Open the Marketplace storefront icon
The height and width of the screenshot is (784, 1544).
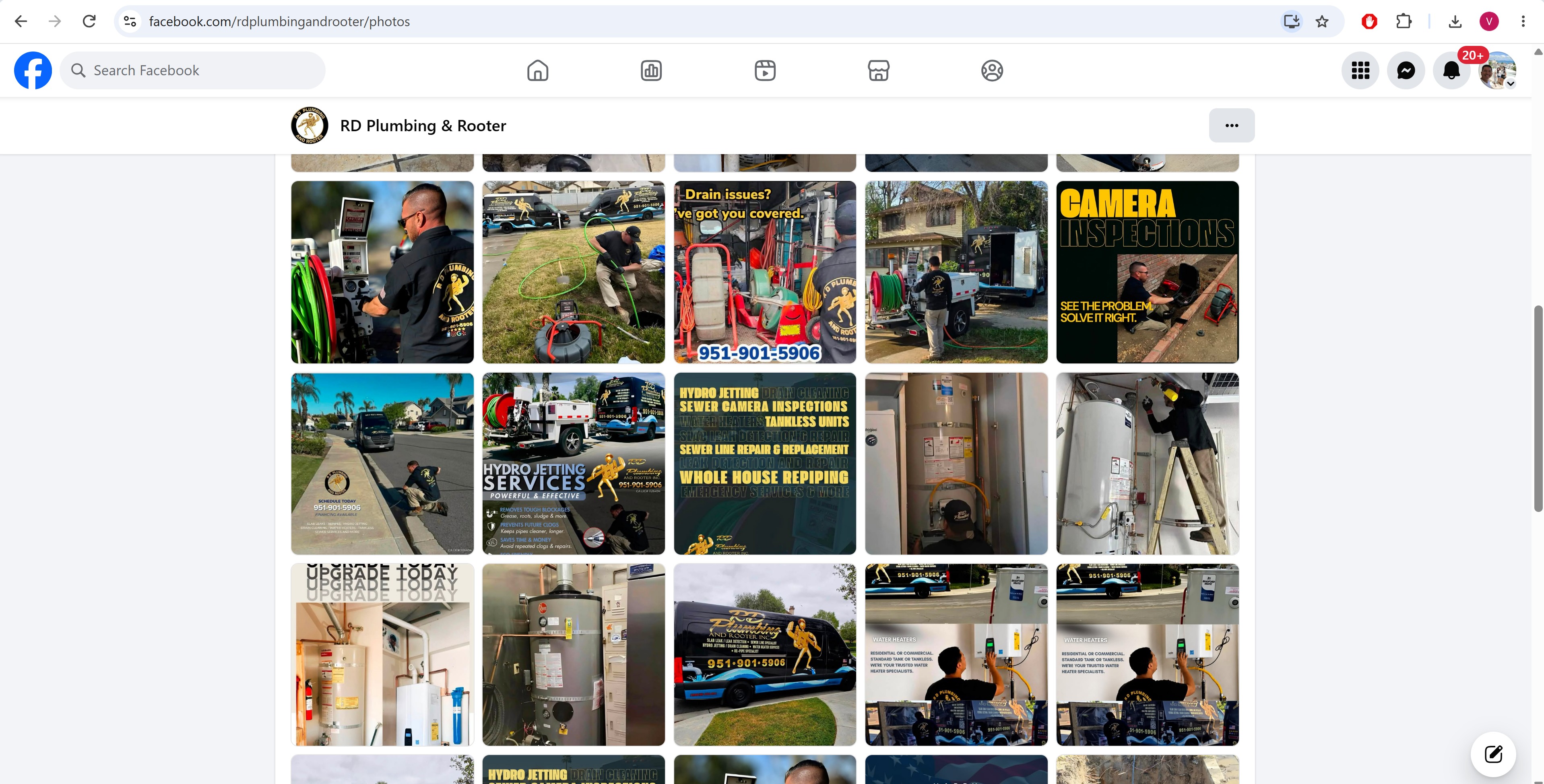tap(879, 70)
